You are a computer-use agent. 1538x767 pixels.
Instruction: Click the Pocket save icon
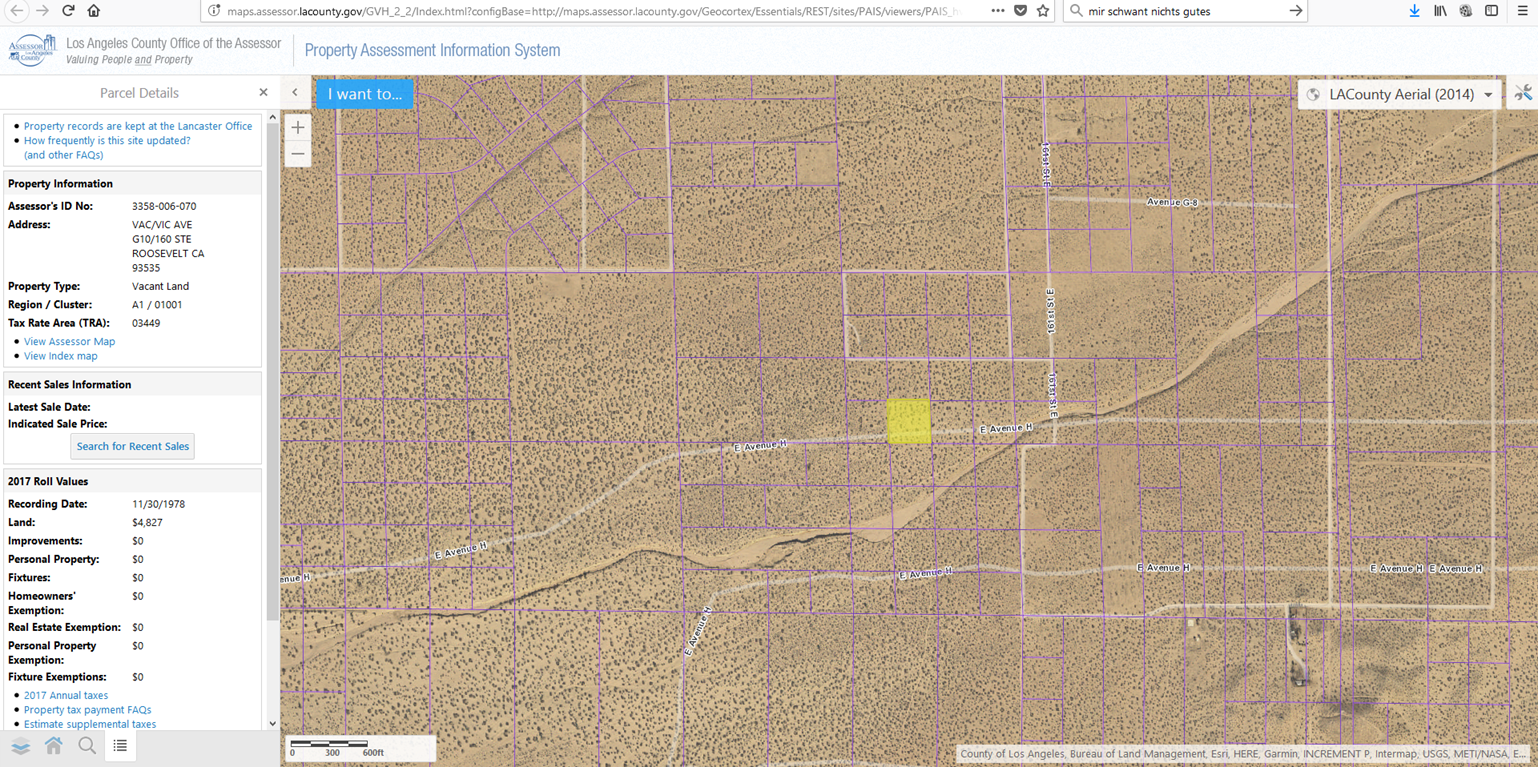coord(1021,11)
